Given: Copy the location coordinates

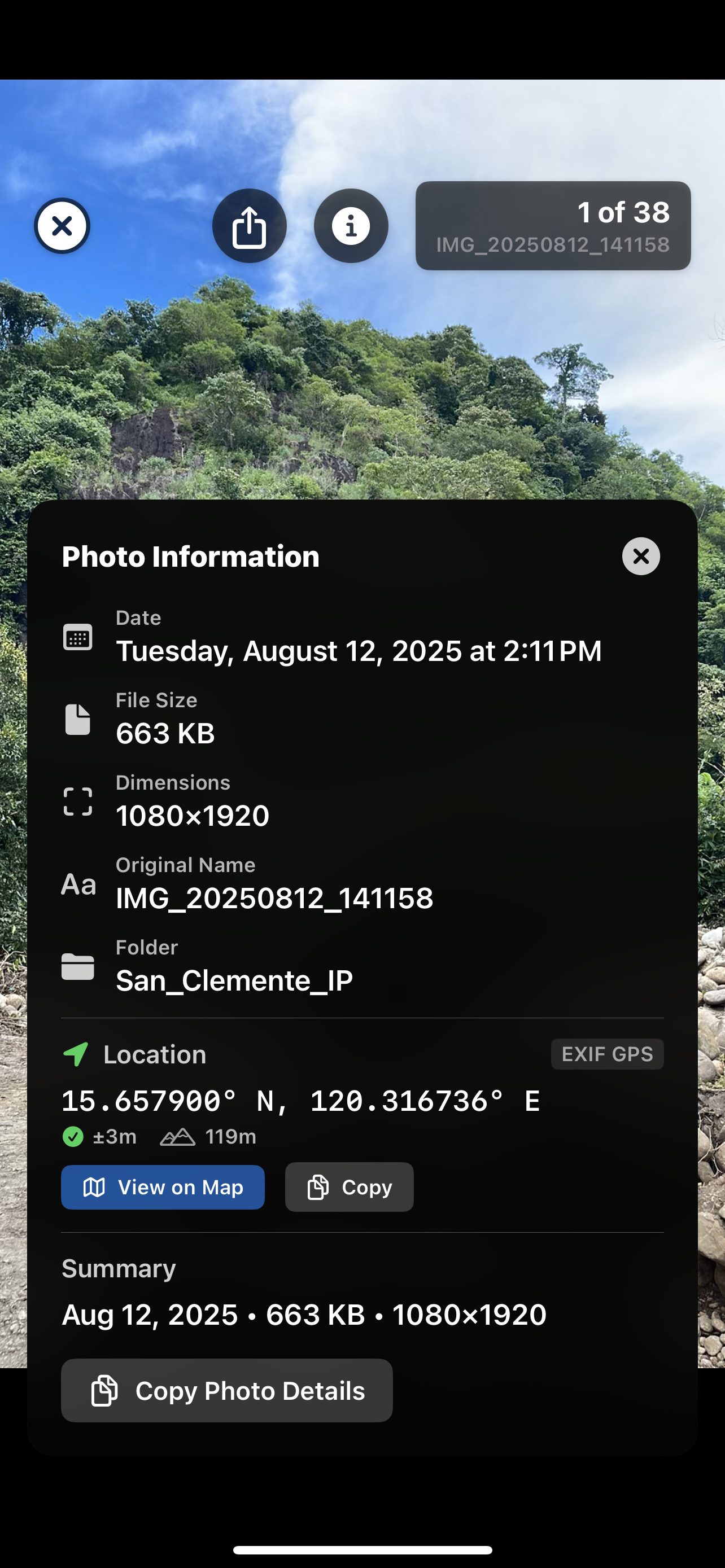Looking at the screenshot, I should coord(350,1187).
